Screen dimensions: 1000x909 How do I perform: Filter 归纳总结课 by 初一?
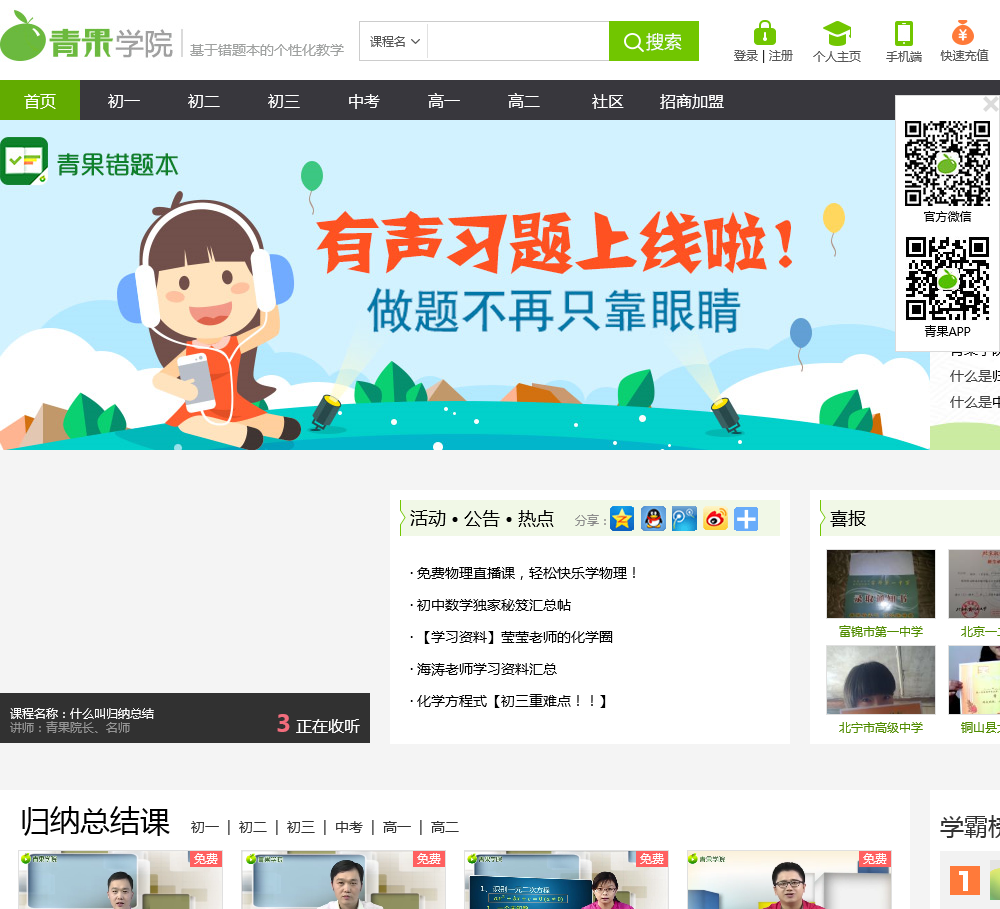[205, 827]
